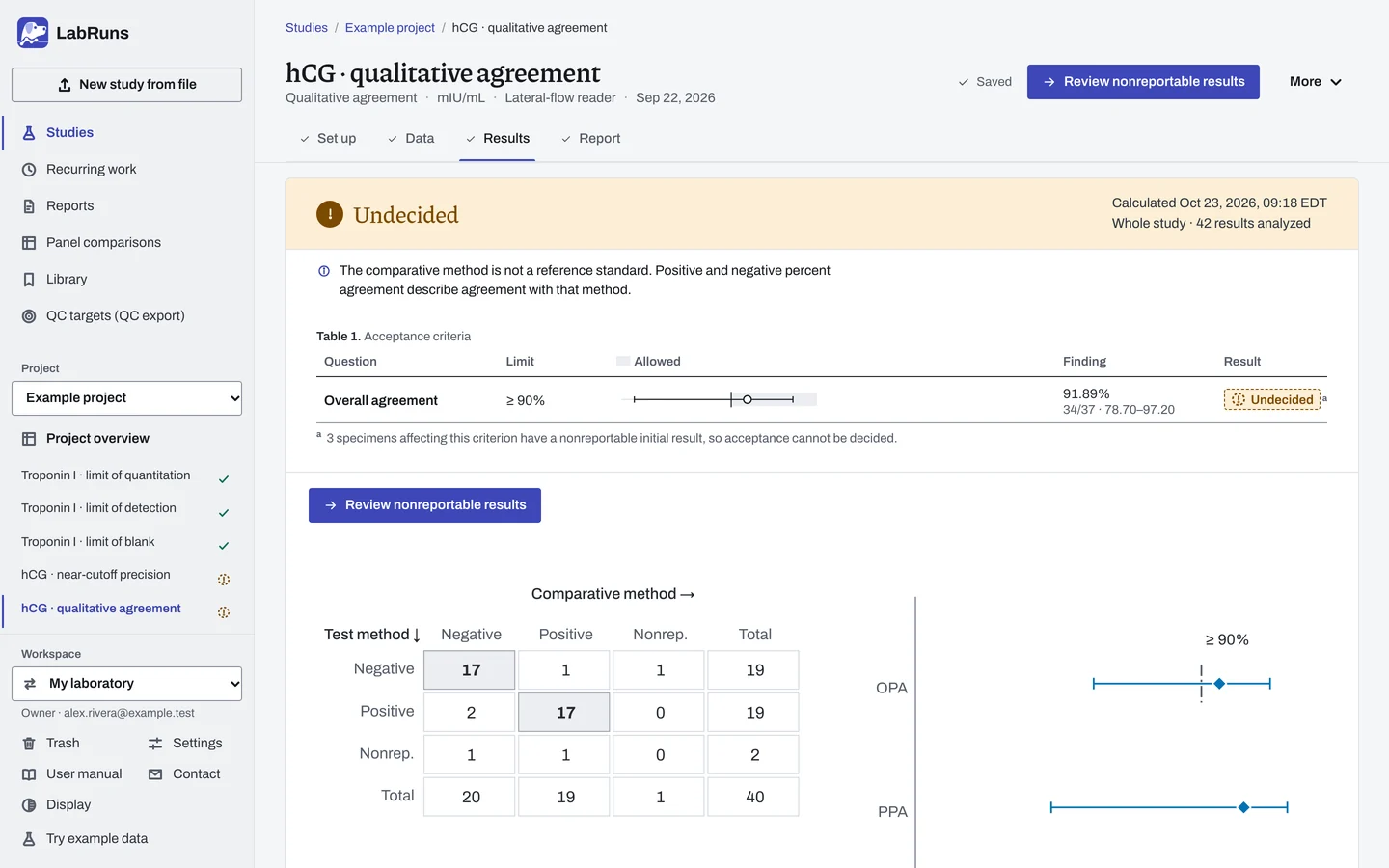Click the grand Total cell showing 40
The image size is (1389, 868).
(753, 798)
